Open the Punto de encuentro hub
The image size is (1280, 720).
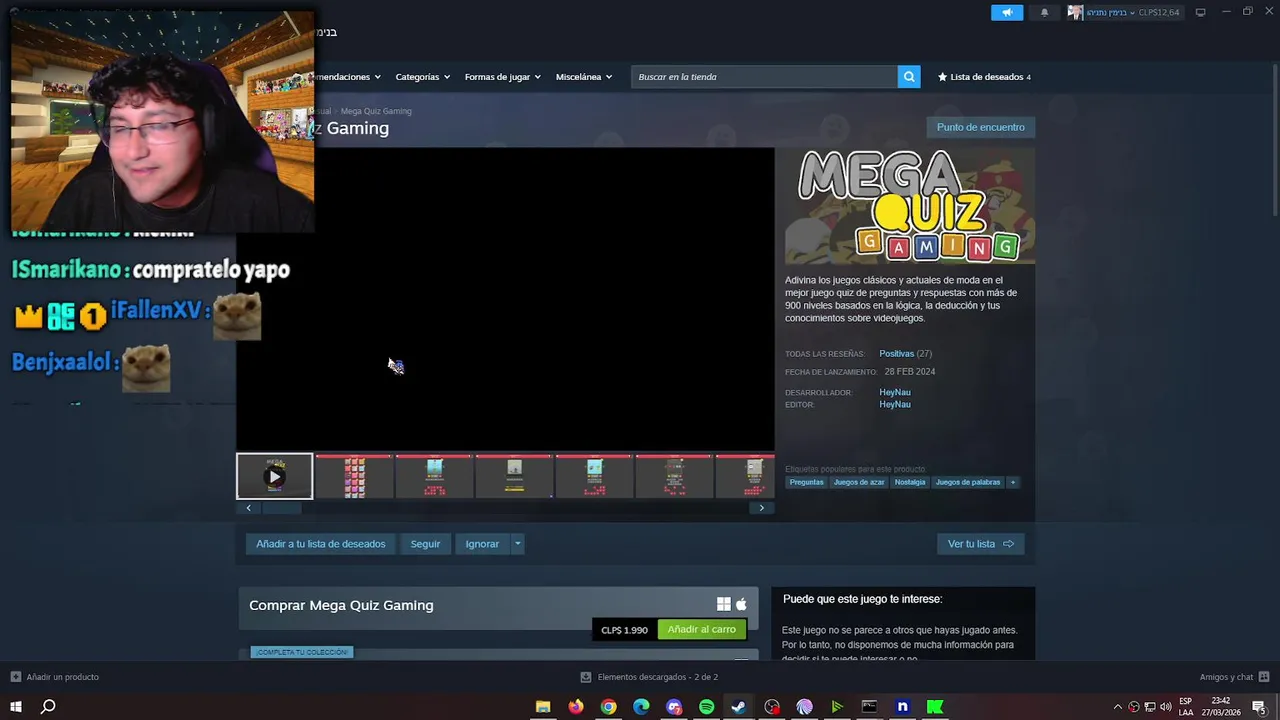click(x=980, y=127)
